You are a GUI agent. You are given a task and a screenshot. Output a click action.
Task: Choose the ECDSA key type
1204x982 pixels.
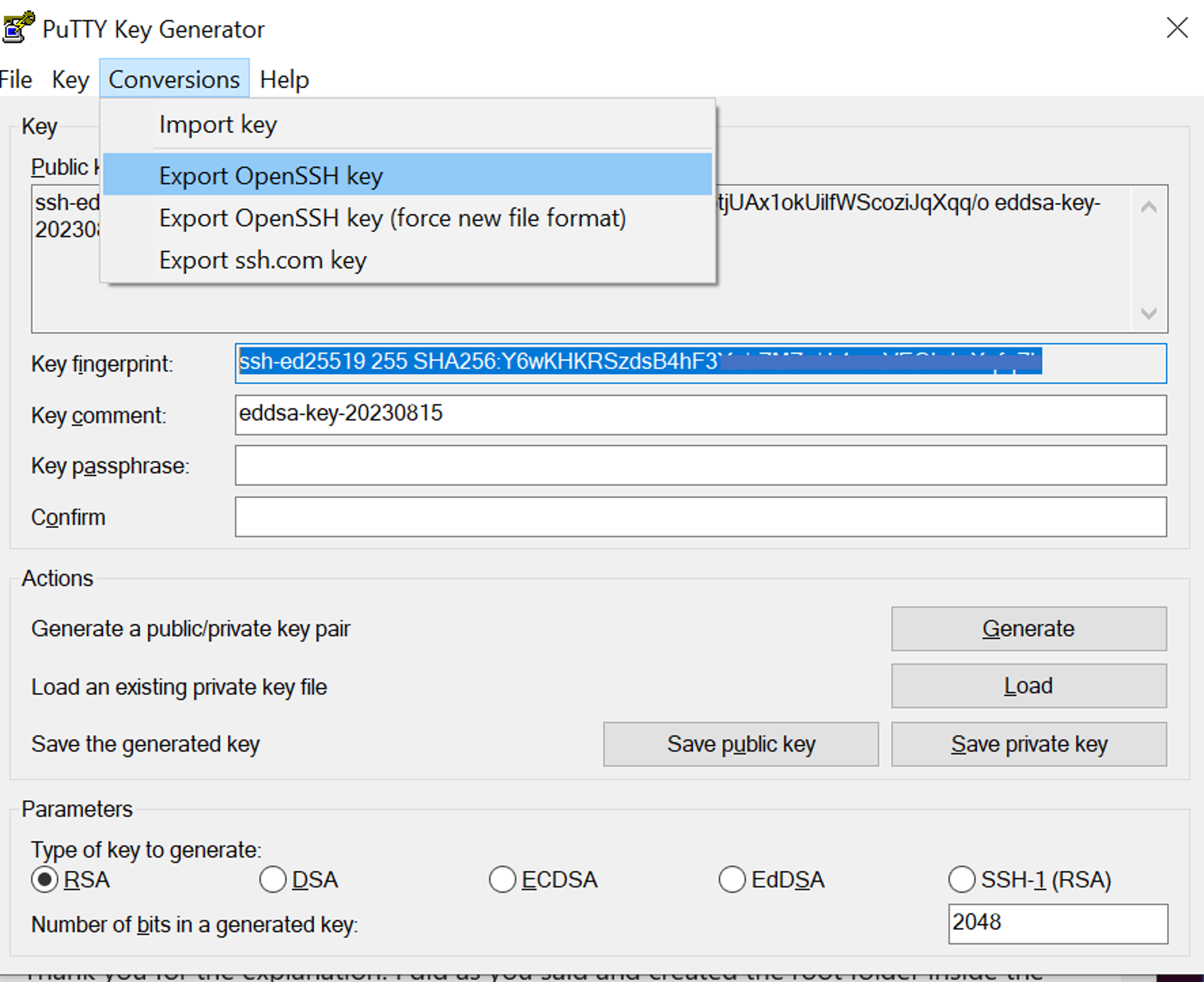[x=503, y=879]
